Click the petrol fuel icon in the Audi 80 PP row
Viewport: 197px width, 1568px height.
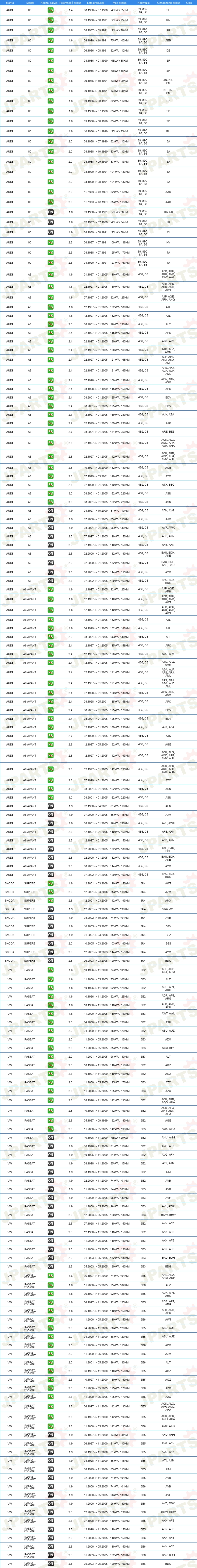(x=50, y=31)
